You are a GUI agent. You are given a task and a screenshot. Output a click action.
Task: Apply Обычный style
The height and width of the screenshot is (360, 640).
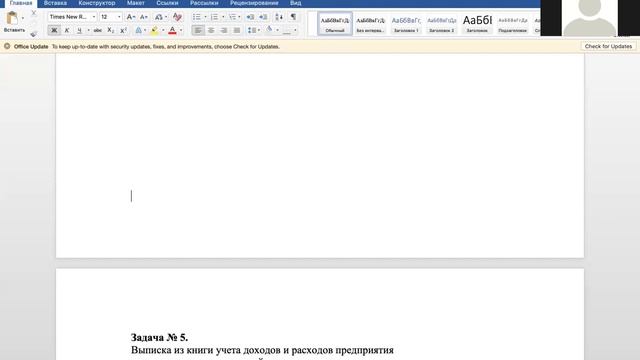(335, 24)
